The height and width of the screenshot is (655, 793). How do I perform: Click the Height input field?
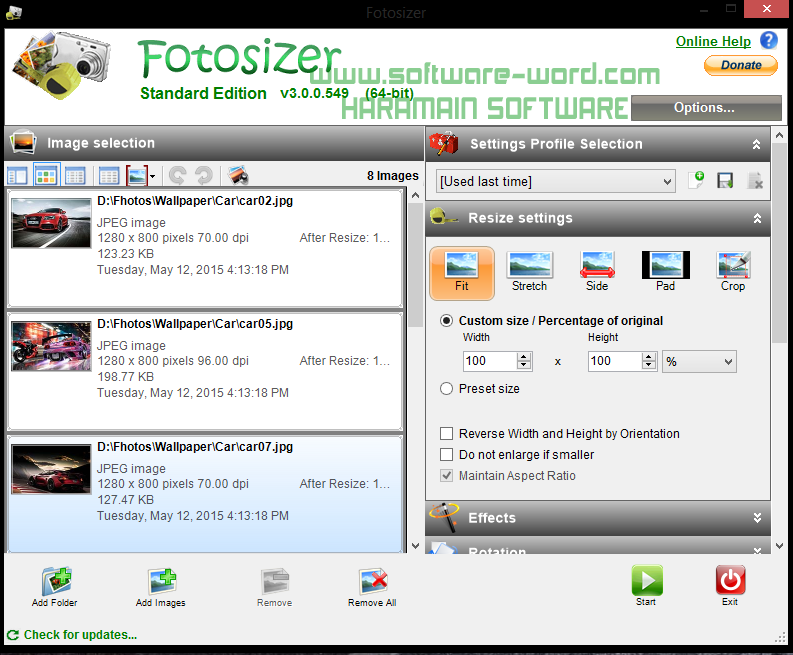point(614,361)
